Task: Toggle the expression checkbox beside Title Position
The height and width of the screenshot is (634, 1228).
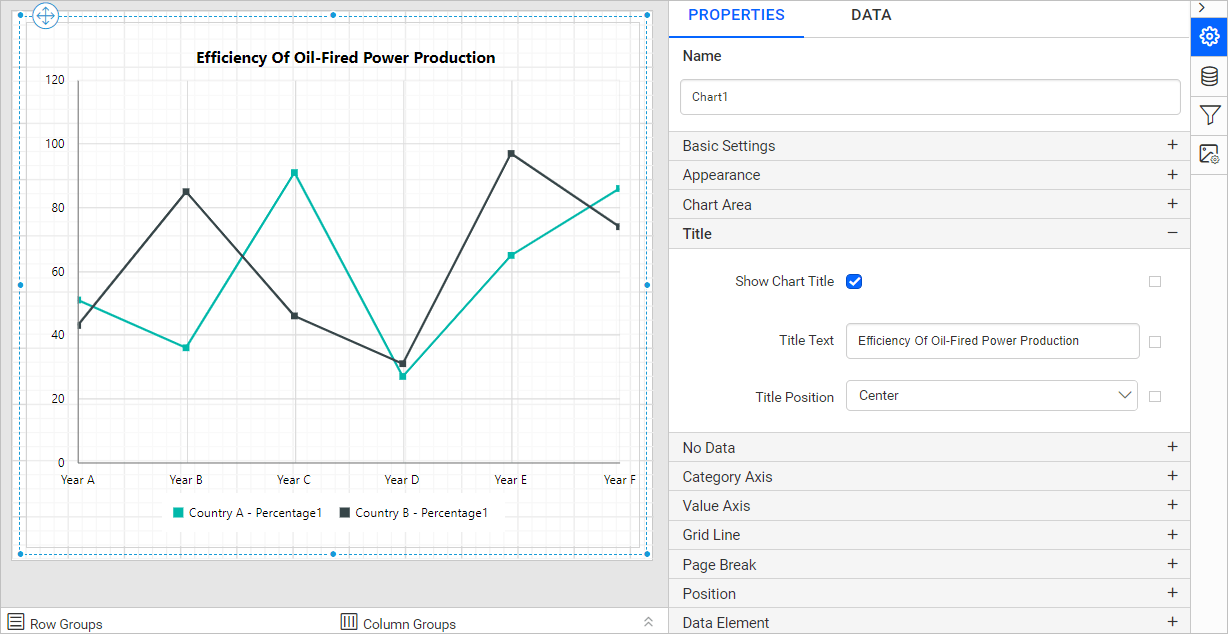Action: [x=1155, y=396]
